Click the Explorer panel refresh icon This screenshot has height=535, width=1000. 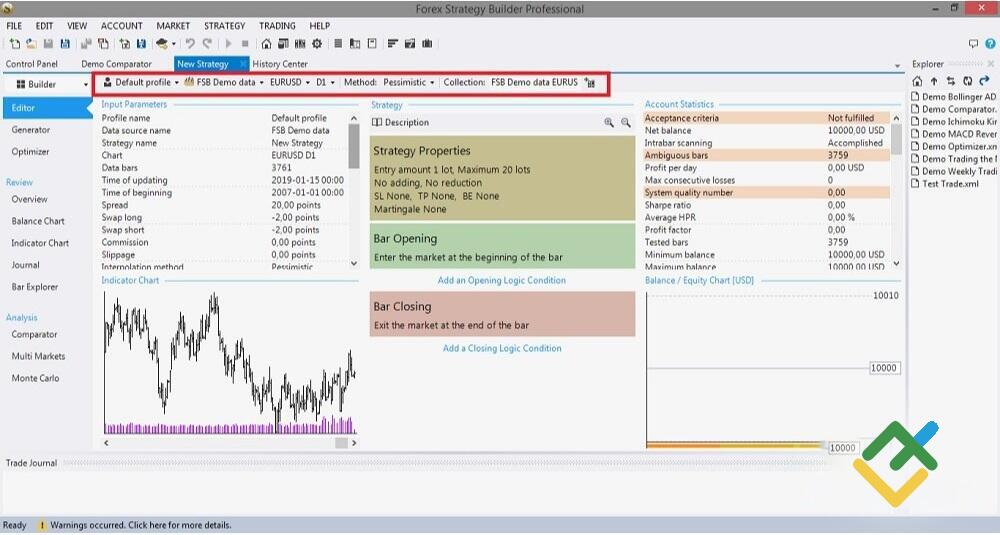coord(966,81)
